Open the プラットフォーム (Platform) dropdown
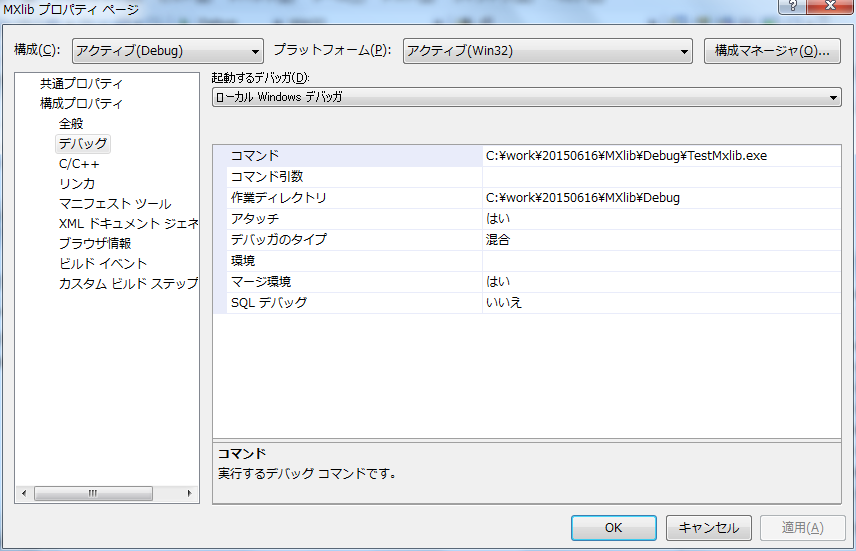 pyautogui.click(x=548, y=51)
